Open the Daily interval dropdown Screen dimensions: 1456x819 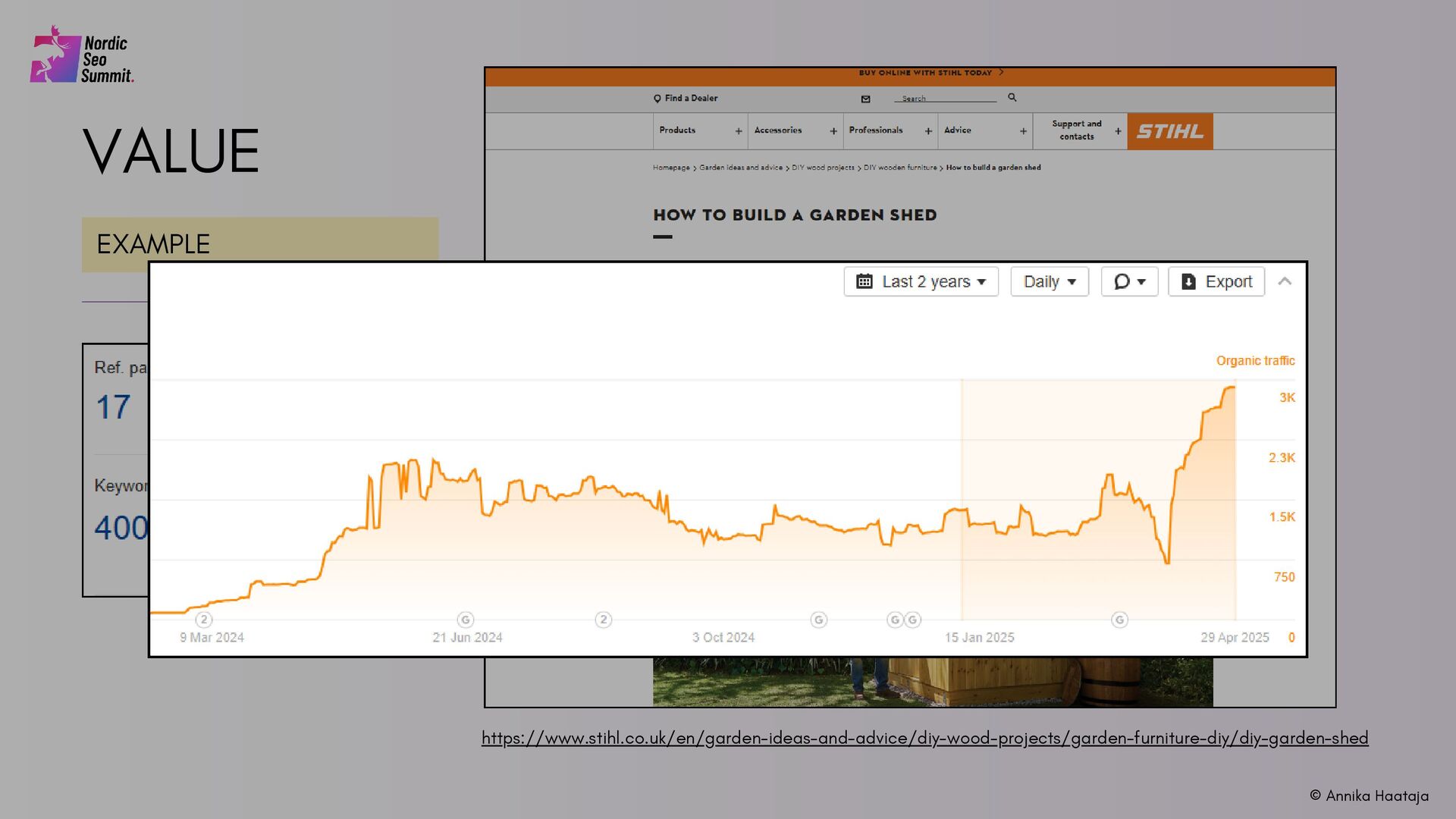1049,281
